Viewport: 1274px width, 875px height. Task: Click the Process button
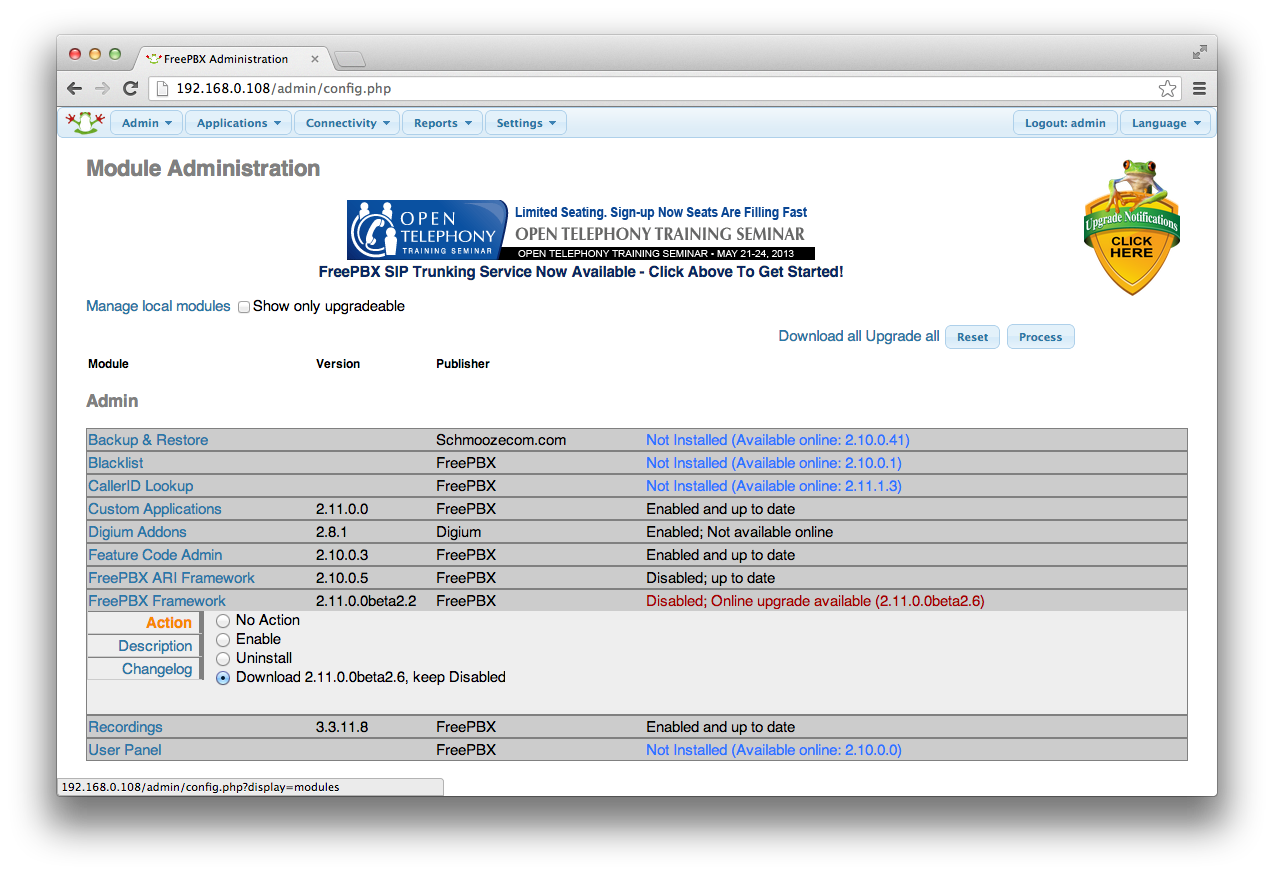click(x=1040, y=337)
